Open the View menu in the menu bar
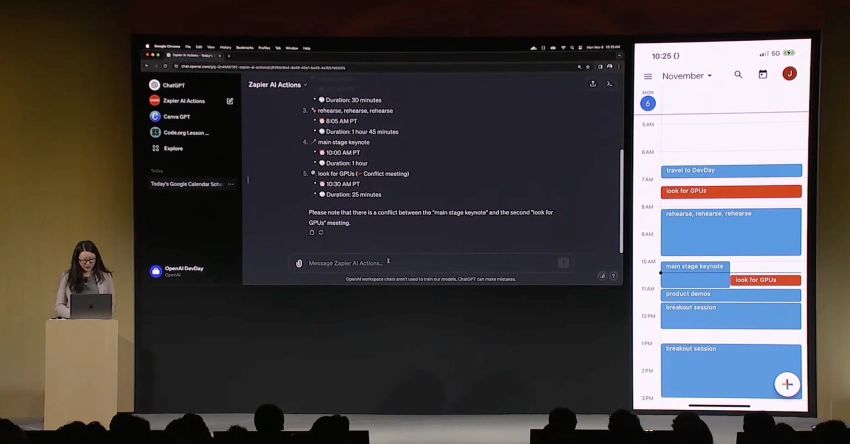This screenshot has width=850, height=444. pyautogui.click(x=211, y=48)
